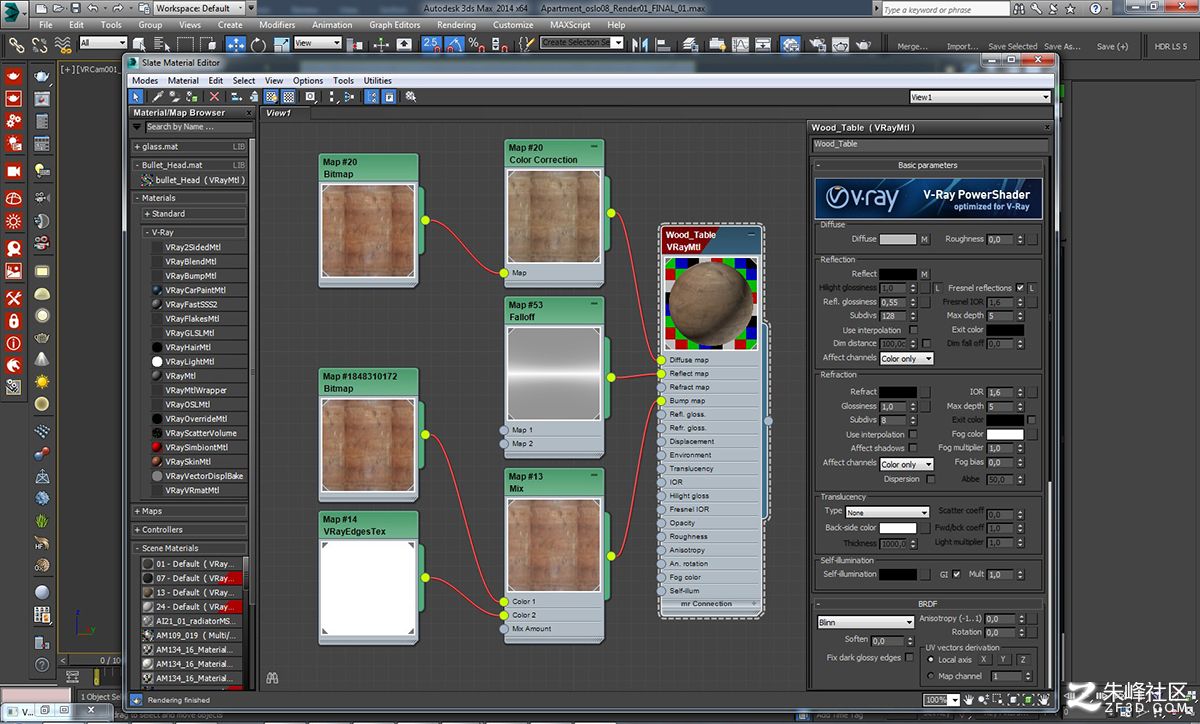Click the white Fog color swatch
The image size is (1200, 724).
1005,435
